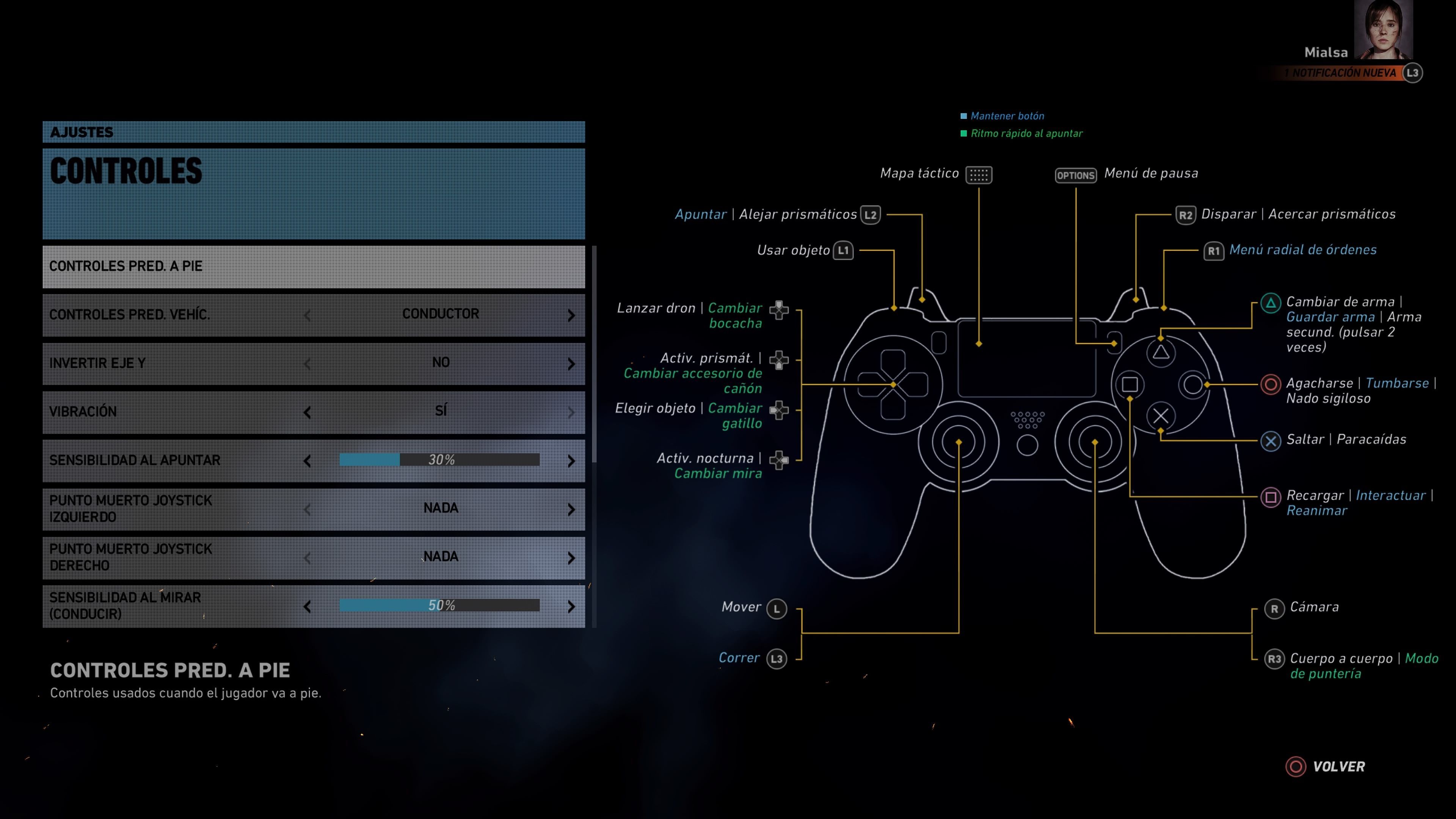This screenshot has width=1456, height=819.
Task: Click the triangle Cambiar de arma icon
Action: (1270, 303)
